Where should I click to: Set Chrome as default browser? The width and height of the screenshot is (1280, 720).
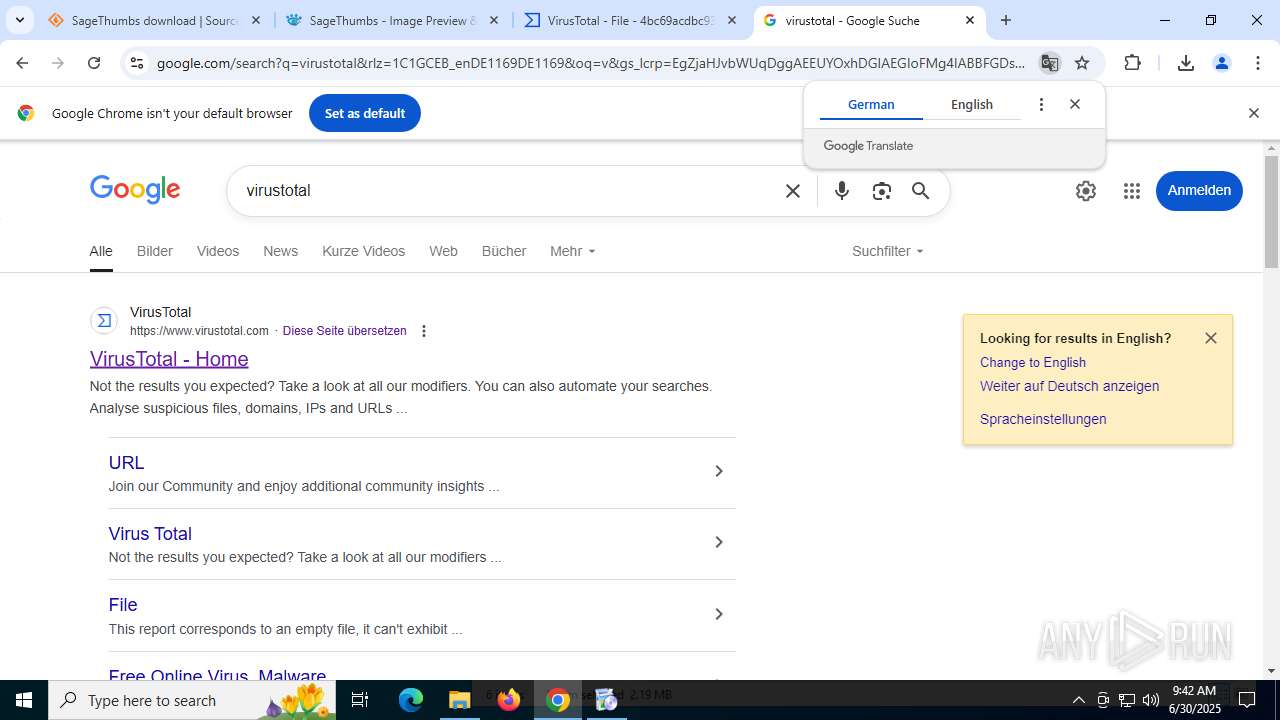365,113
